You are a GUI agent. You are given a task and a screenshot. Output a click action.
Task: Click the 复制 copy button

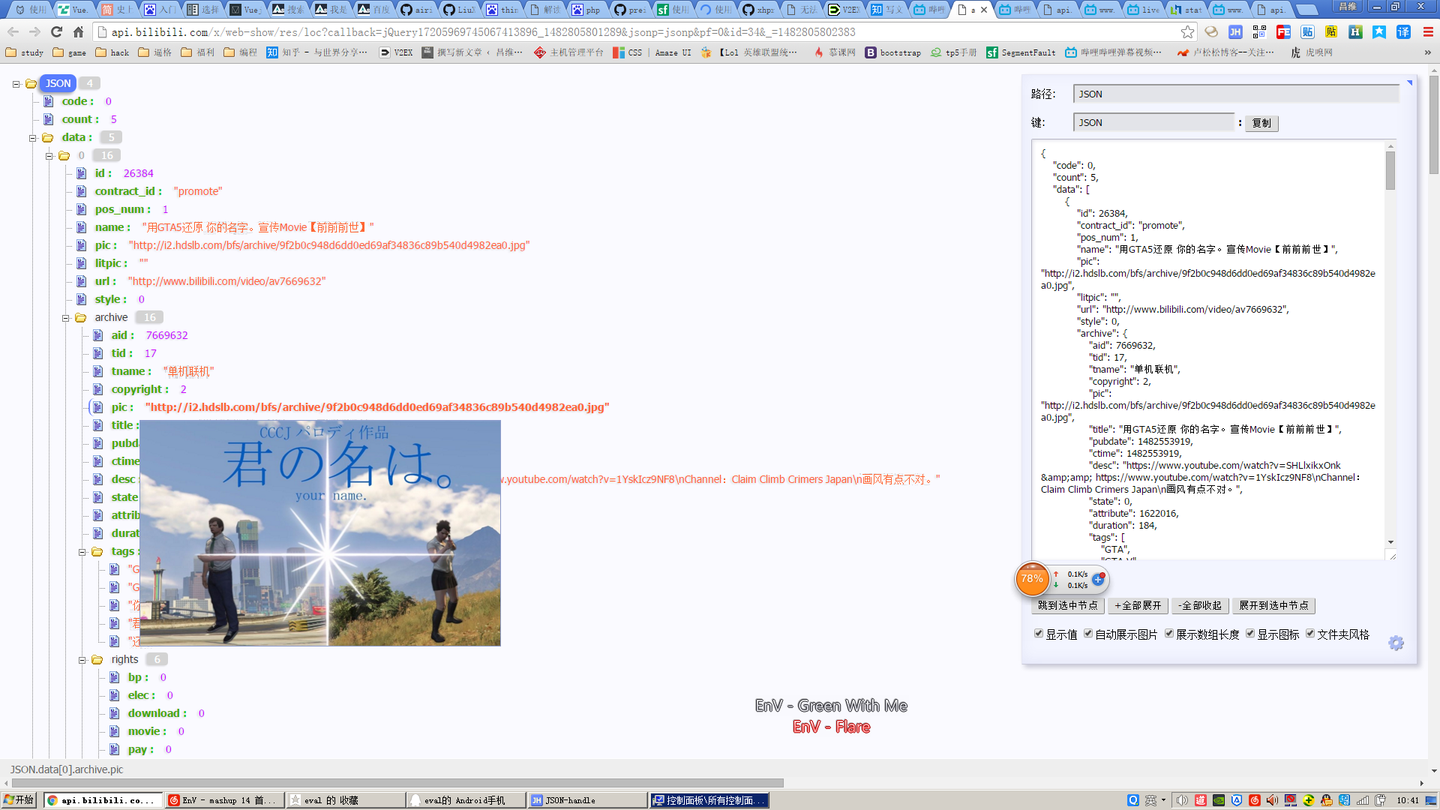click(1262, 123)
